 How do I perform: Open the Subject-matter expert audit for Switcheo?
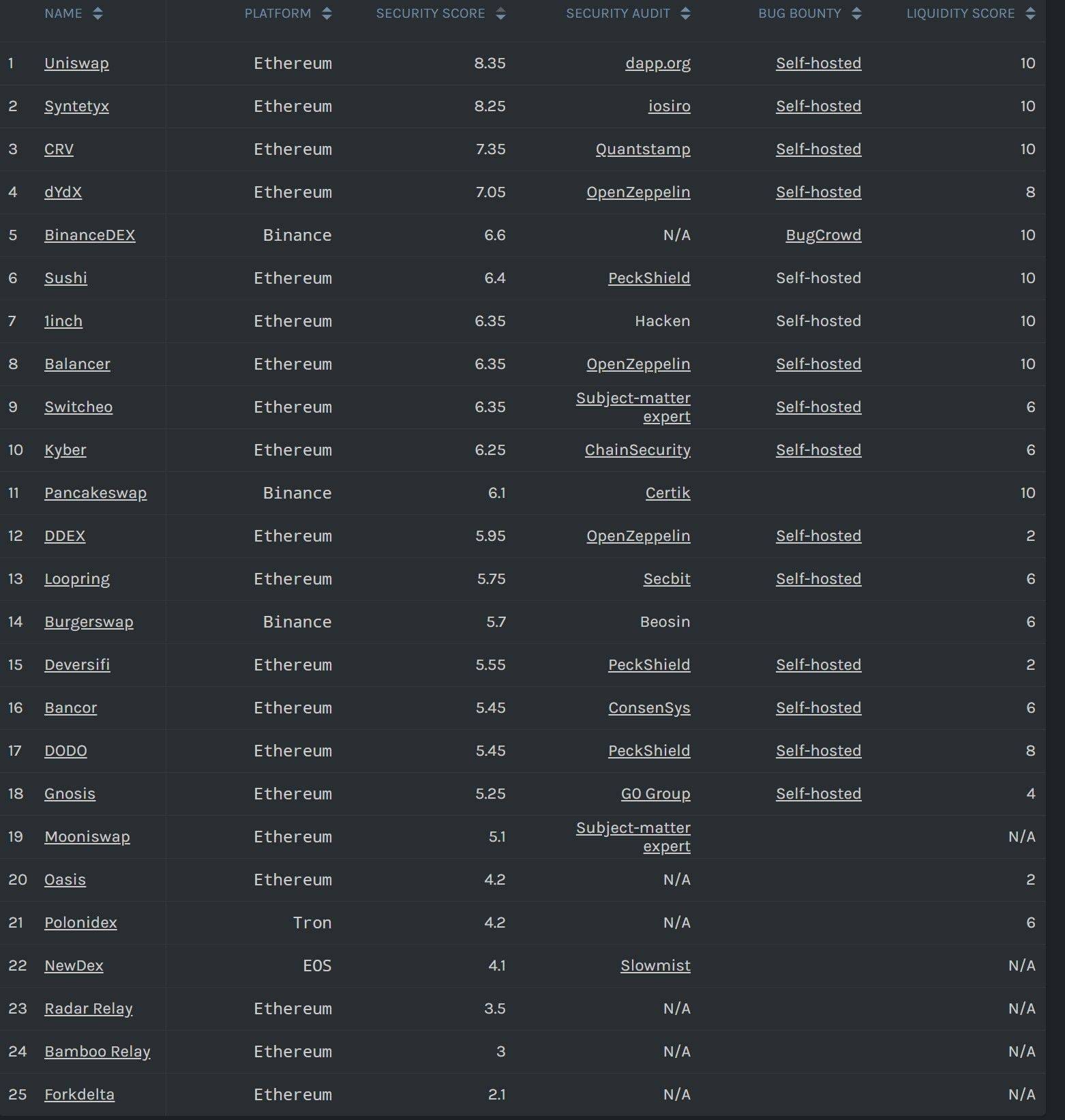(633, 407)
